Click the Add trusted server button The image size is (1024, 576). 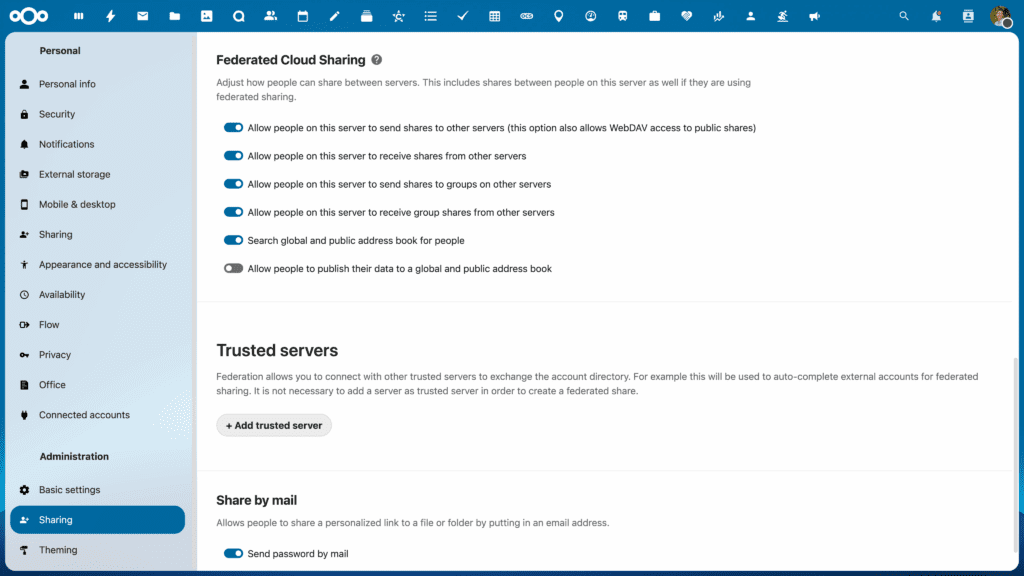click(273, 425)
